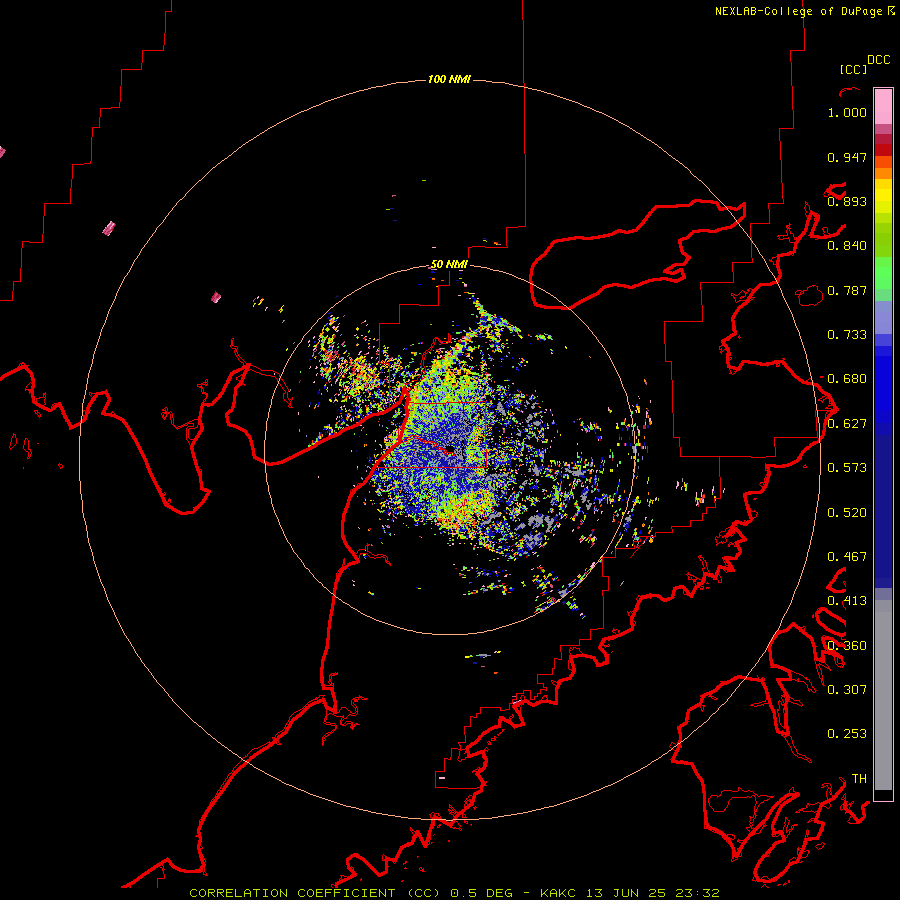
Task: Click the NEXLAB-College of DuPage title text
Action: tap(804, 11)
